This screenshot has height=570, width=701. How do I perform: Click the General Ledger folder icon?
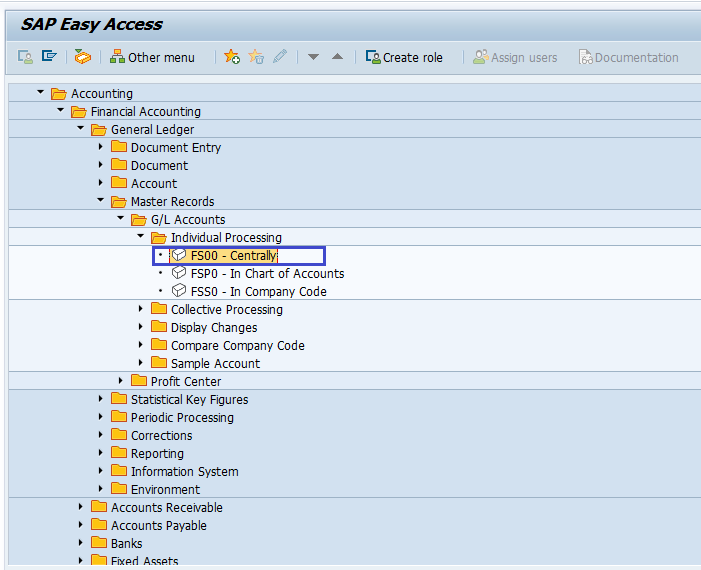pyautogui.click(x=99, y=130)
